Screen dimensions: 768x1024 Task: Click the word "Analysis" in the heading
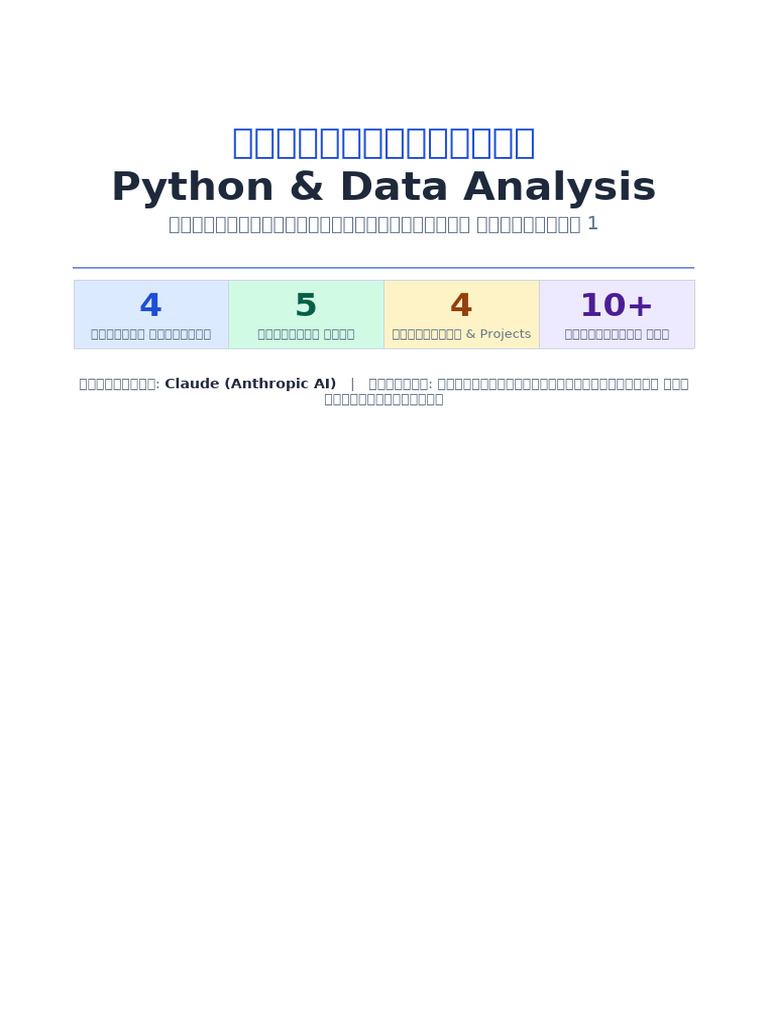[x=560, y=186]
